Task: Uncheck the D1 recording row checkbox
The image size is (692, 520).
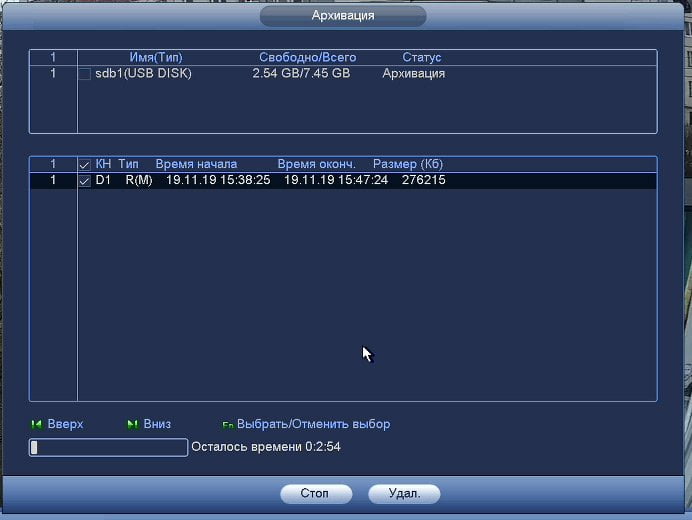Action: click(x=84, y=181)
